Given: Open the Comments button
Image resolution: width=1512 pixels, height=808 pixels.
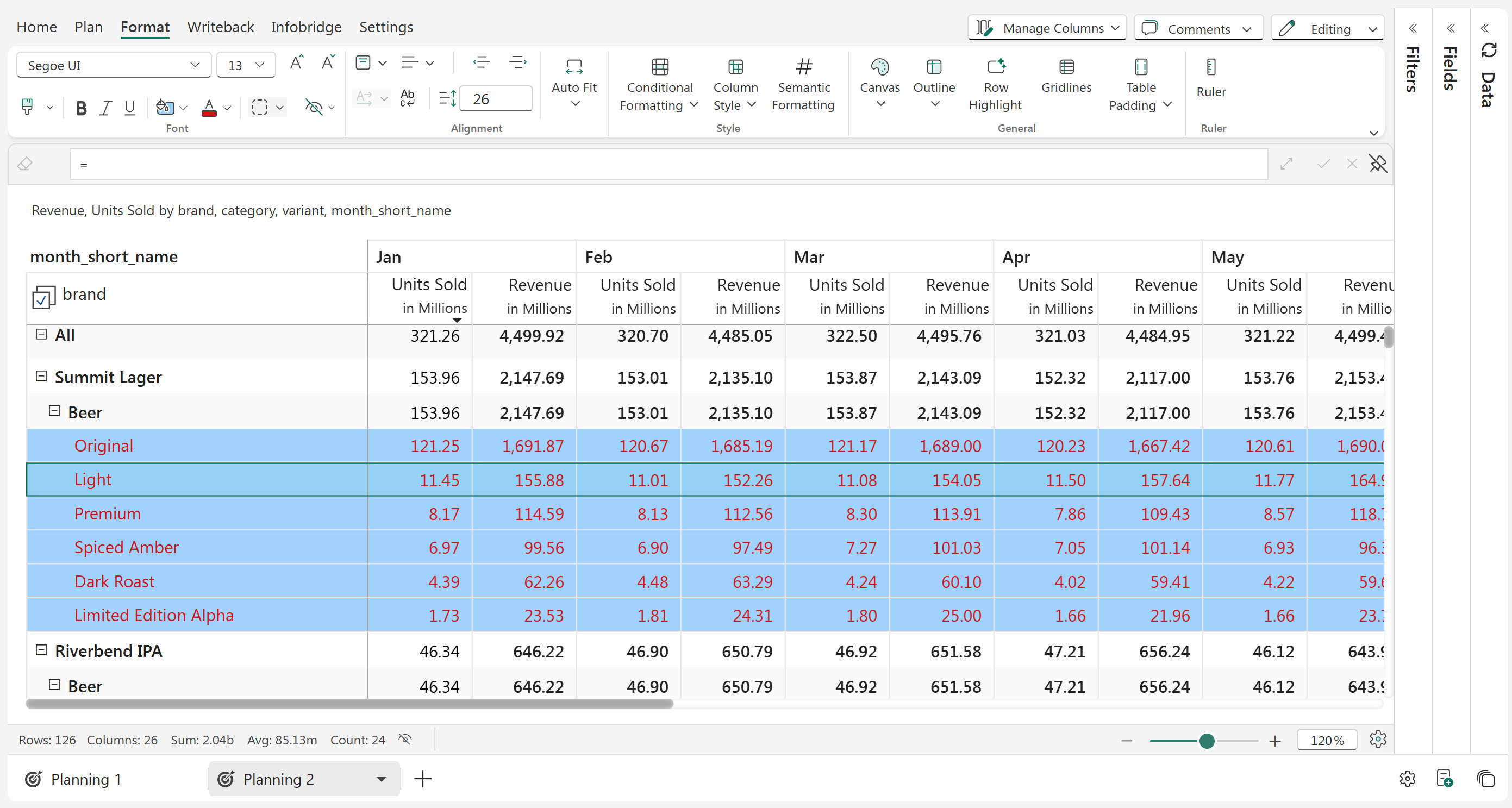Looking at the screenshot, I should pos(1198,28).
